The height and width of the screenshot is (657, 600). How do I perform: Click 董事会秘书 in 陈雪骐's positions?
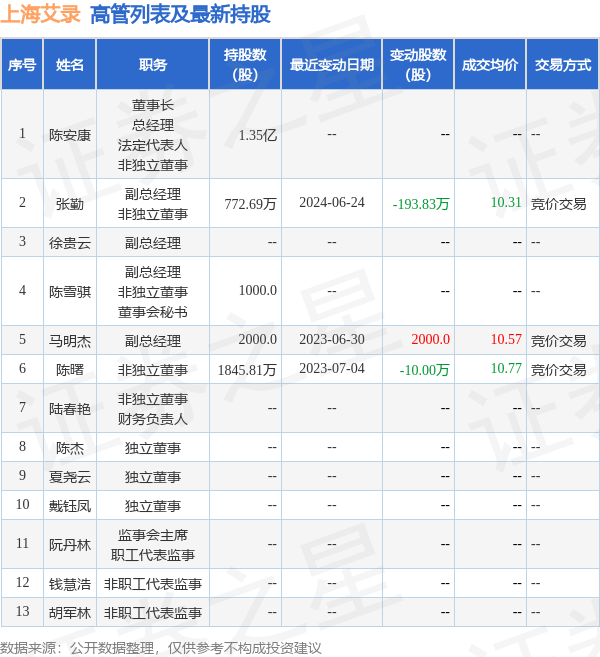(153, 312)
